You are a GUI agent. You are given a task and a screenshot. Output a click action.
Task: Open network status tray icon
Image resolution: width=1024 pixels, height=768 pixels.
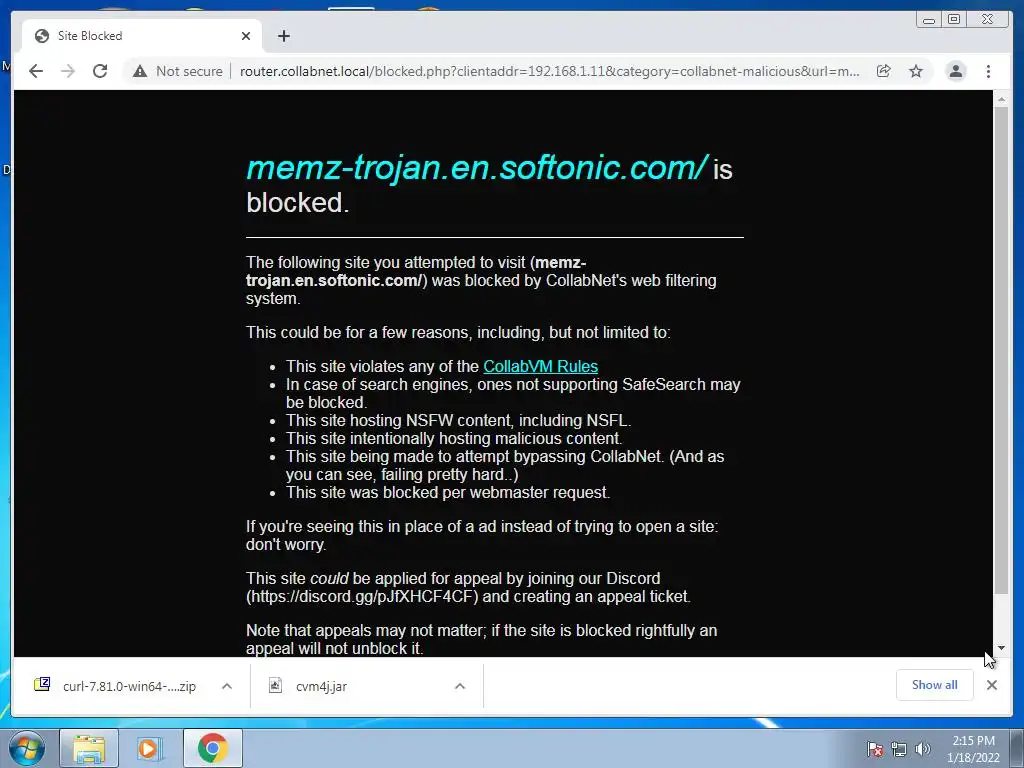click(899, 748)
